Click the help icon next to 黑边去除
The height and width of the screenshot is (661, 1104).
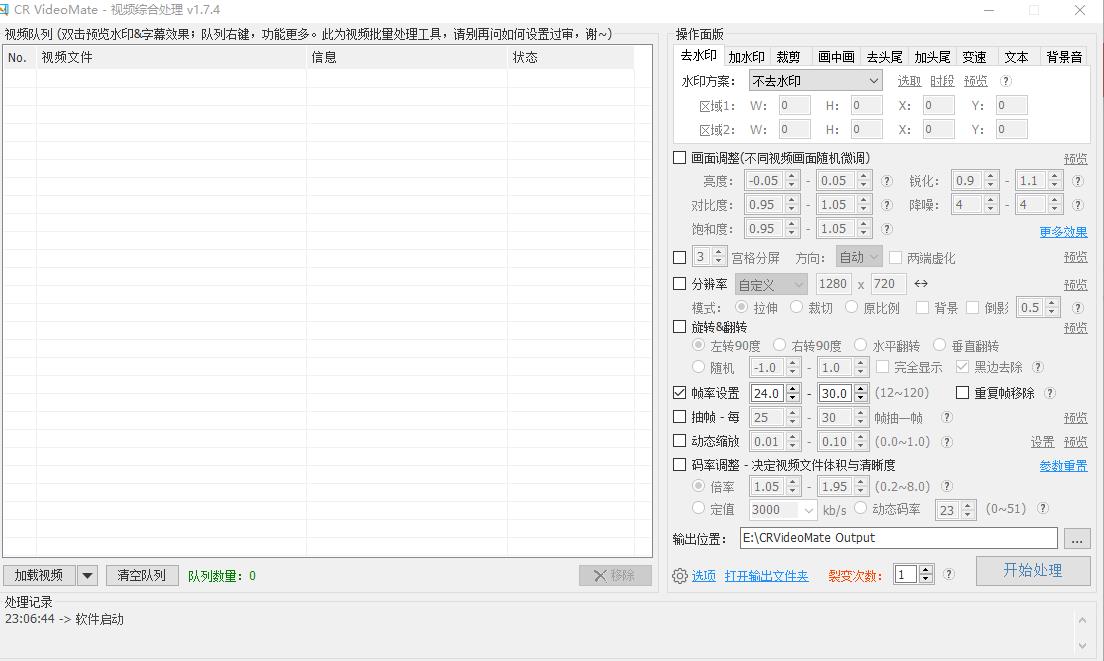(1038, 367)
